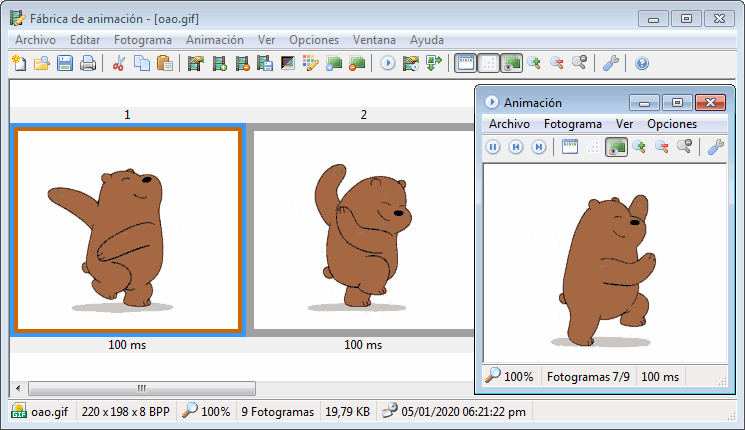Viewport: 745px width, 430px height.
Task: Click the Open folder icon
Action: point(42,63)
